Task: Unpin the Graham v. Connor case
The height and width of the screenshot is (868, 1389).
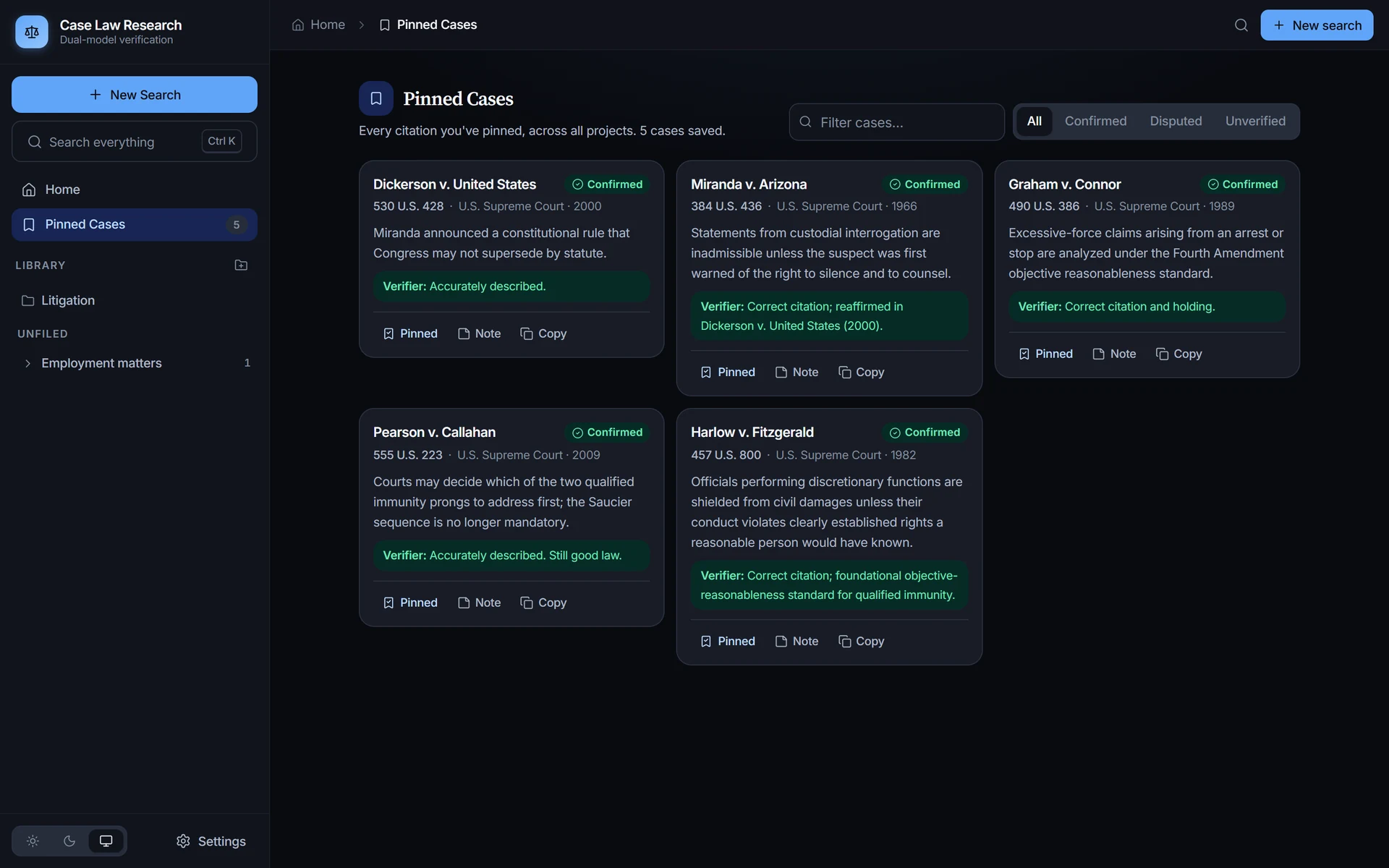Action: coord(1045,354)
